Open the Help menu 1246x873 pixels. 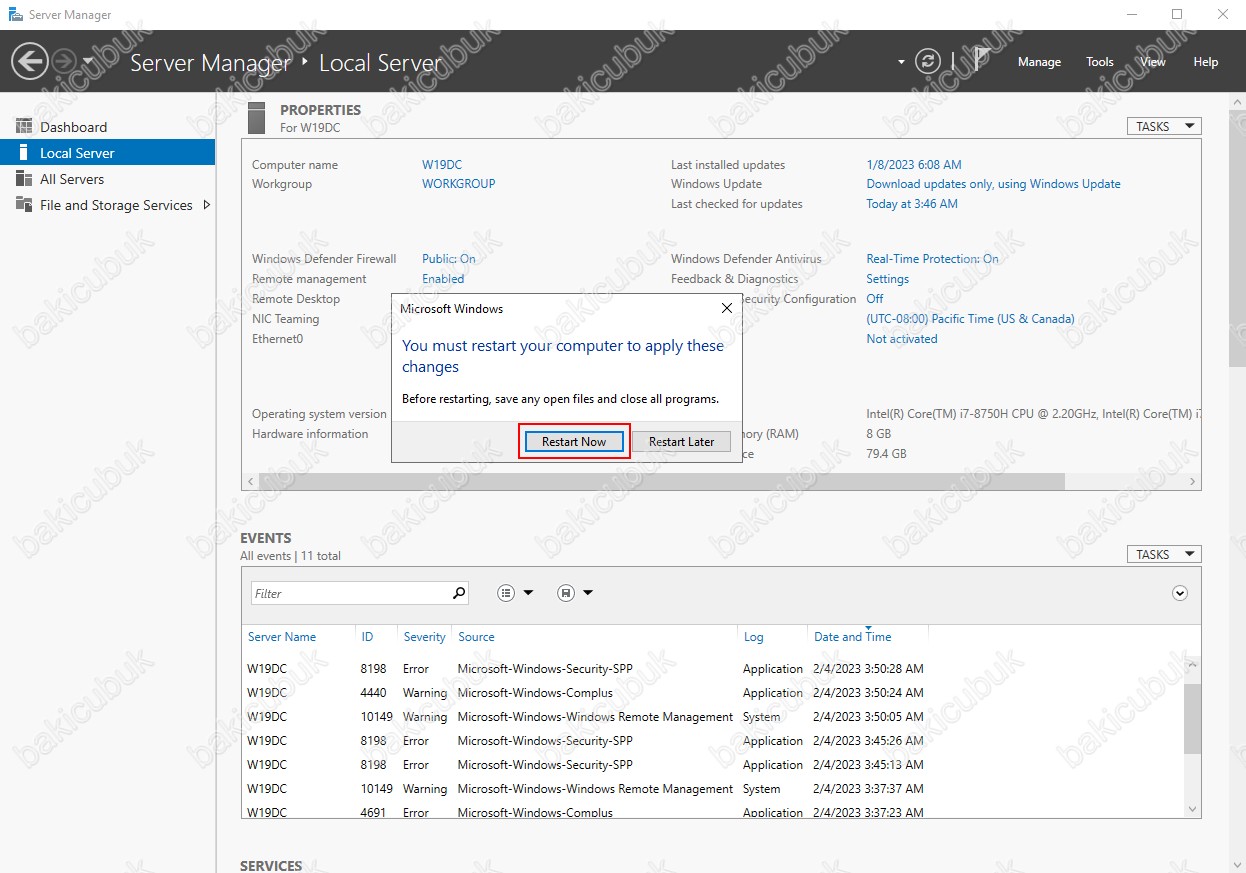pyautogui.click(x=1206, y=62)
